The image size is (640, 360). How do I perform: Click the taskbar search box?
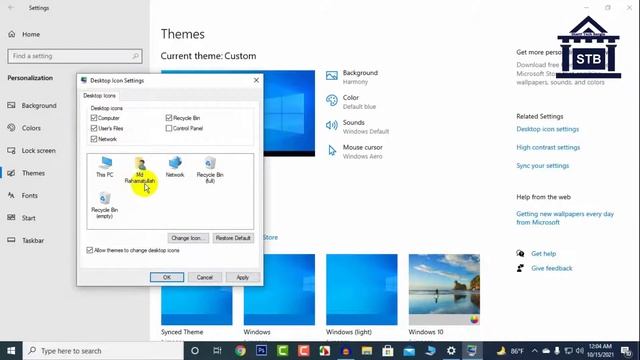[103, 351]
